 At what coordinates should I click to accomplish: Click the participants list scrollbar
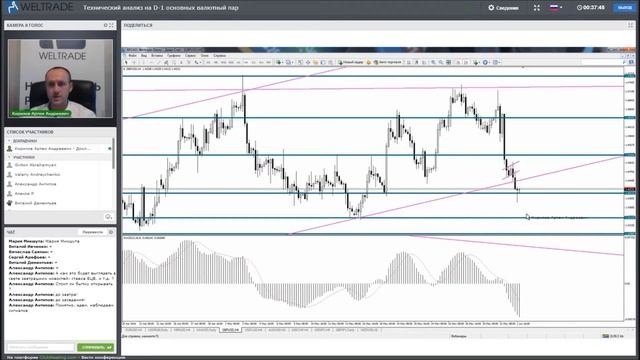[x=113, y=153]
